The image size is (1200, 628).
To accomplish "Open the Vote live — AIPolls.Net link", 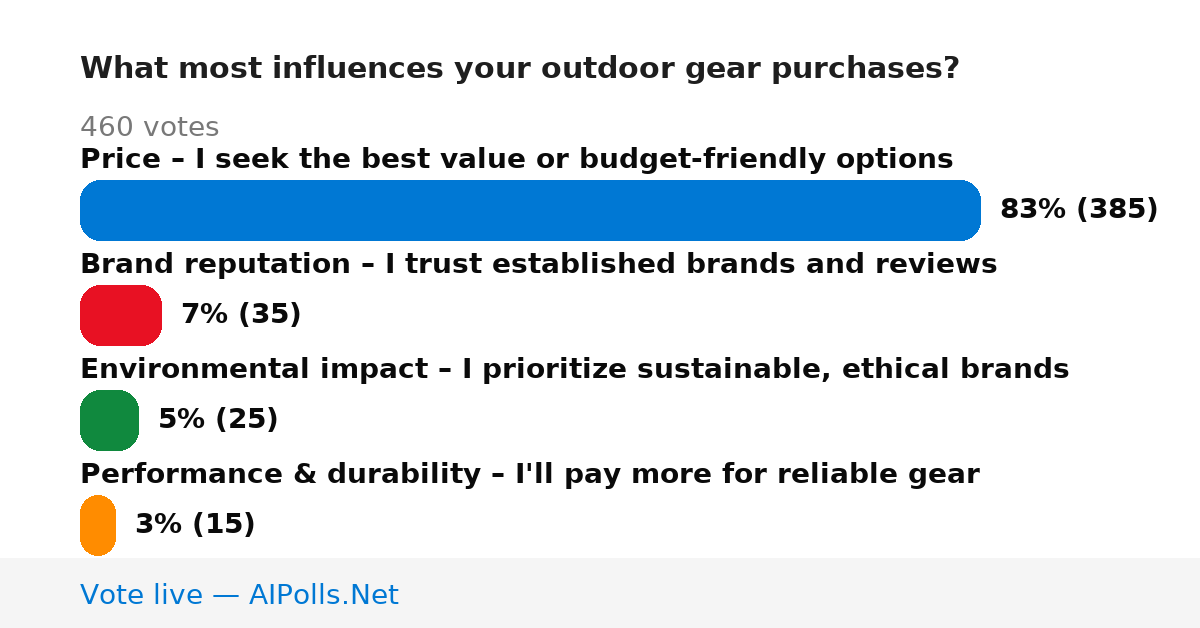I will pyautogui.click(x=239, y=595).
